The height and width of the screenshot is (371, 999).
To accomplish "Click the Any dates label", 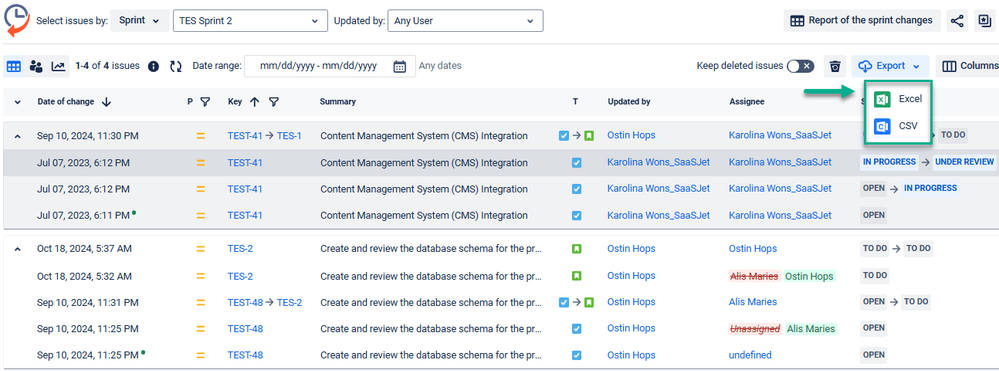I will tap(440, 66).
